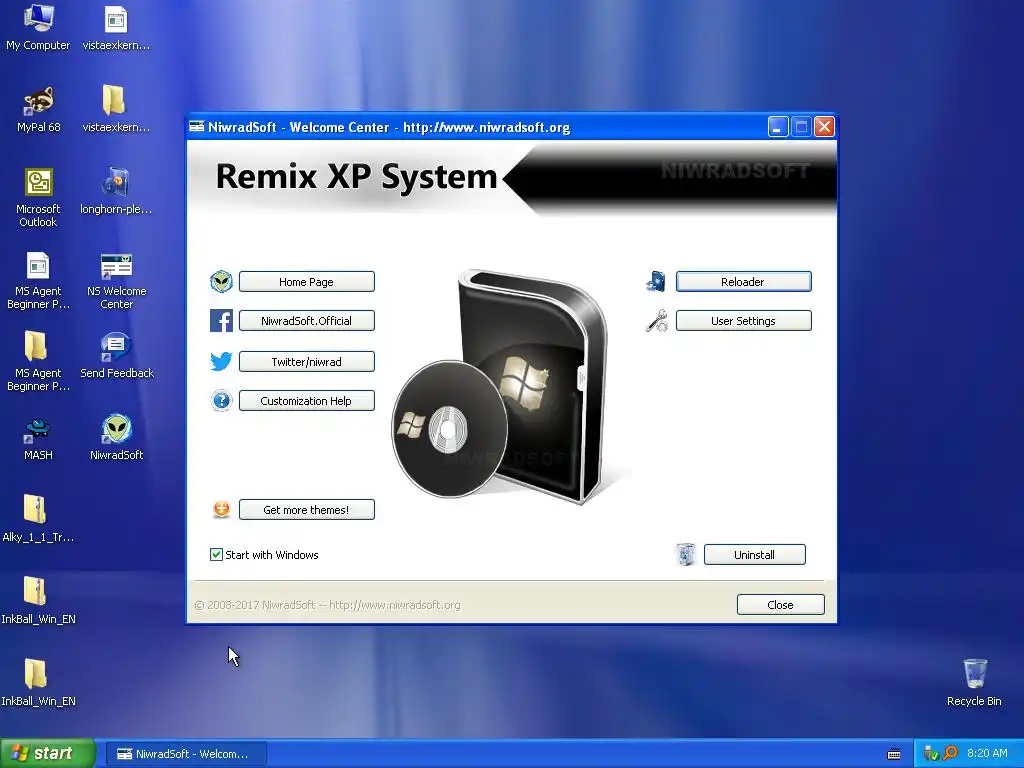Click the safely remove hardware tray icon
The image size is (1024, 768).
click(x=931, y=753)
